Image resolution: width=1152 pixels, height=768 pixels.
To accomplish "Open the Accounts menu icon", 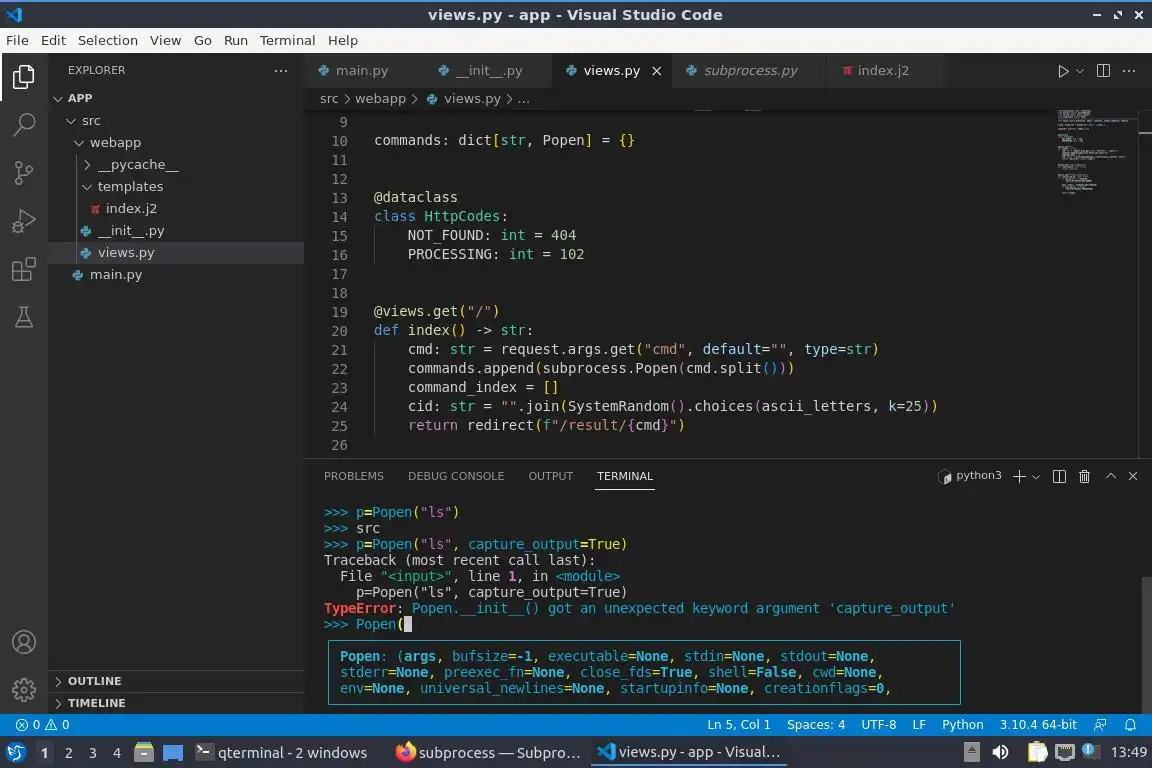I will pyautogui.click(x=24, y=642).
